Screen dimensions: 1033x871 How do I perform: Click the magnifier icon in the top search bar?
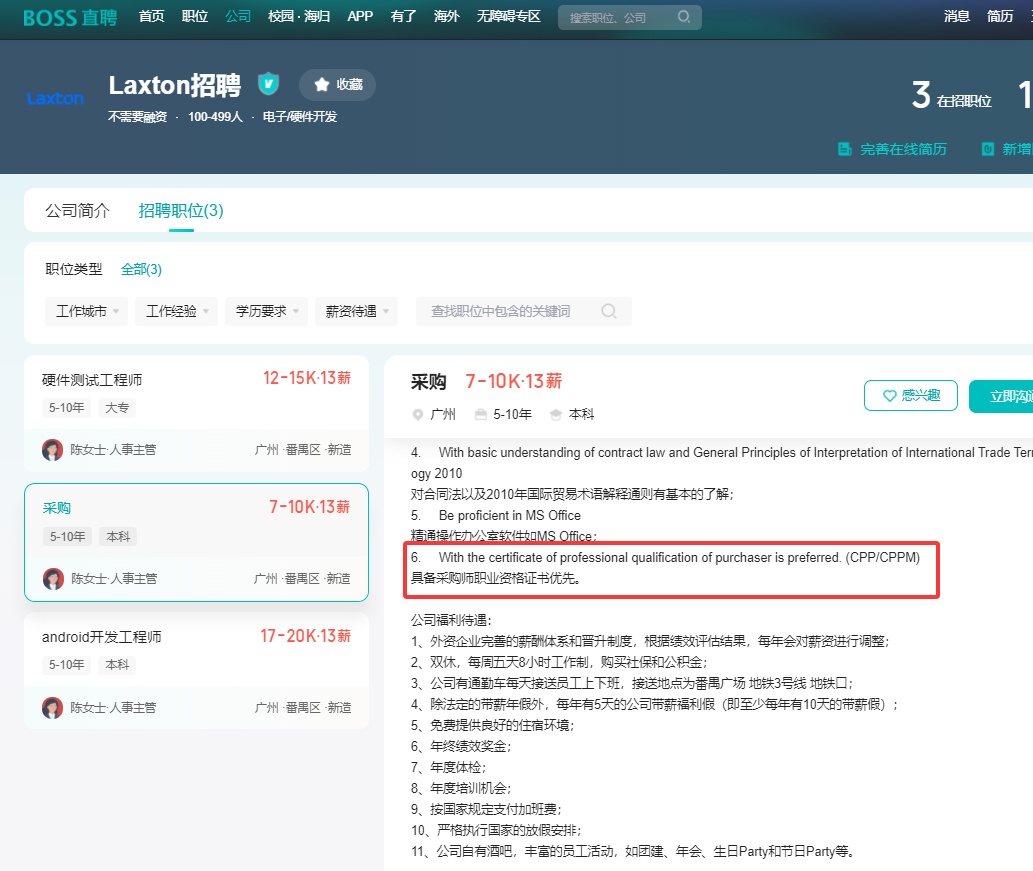coord(684,17)
